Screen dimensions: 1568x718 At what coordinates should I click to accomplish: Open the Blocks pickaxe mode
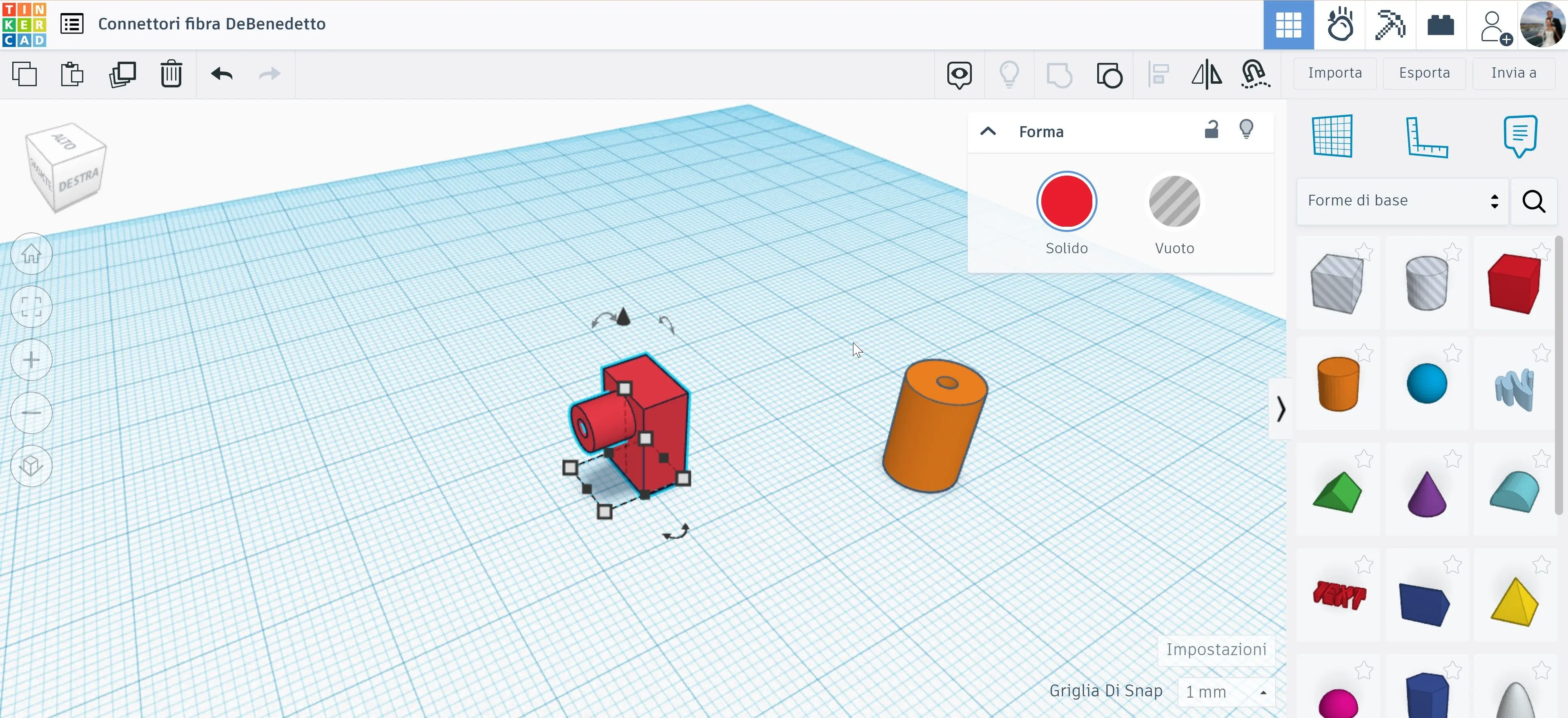pyautogui.click(x=1390, y=25)
